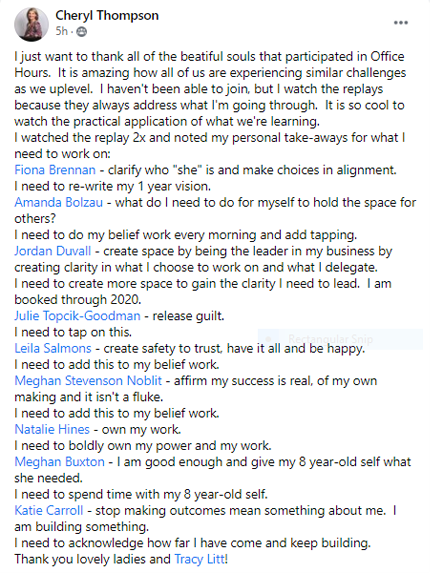The image size is (430, 573).
Task: Click the Leila Salmons tagged name
Action: (53, 348)
